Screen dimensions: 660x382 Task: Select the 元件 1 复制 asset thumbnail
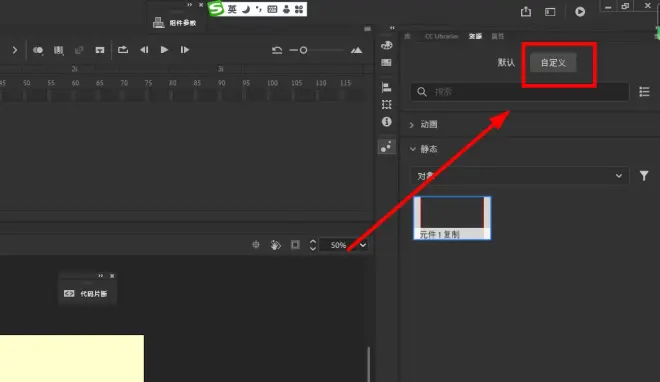[452, 218]
